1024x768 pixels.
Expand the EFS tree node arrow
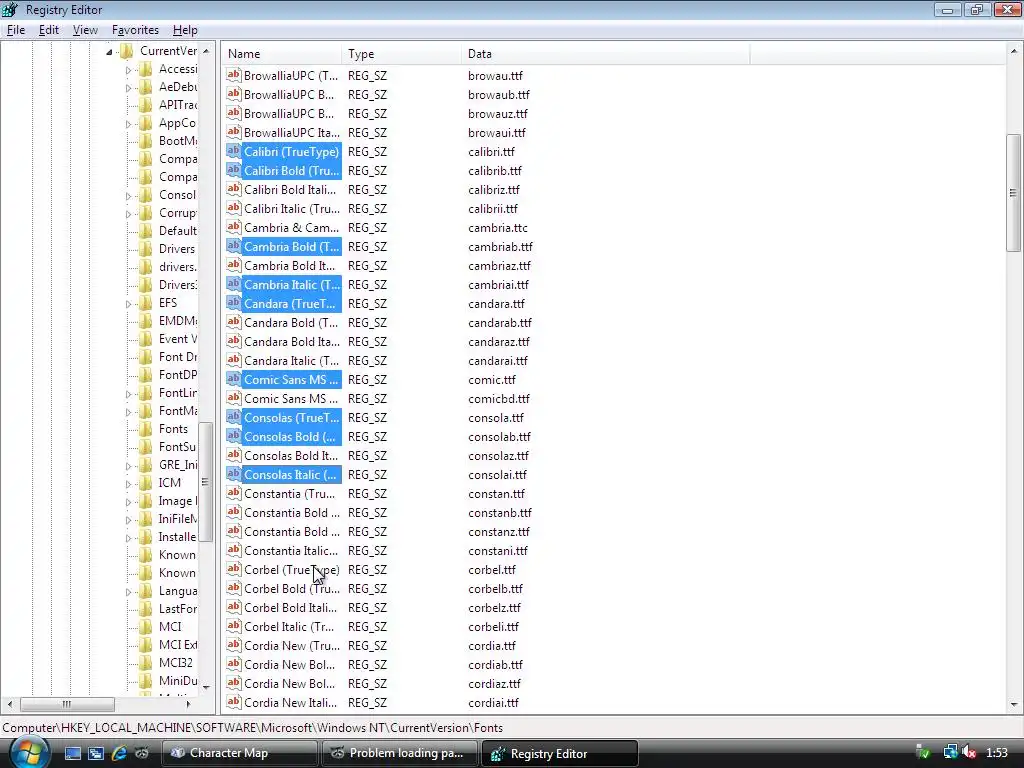pyautogui.click(x=129, y=304)
